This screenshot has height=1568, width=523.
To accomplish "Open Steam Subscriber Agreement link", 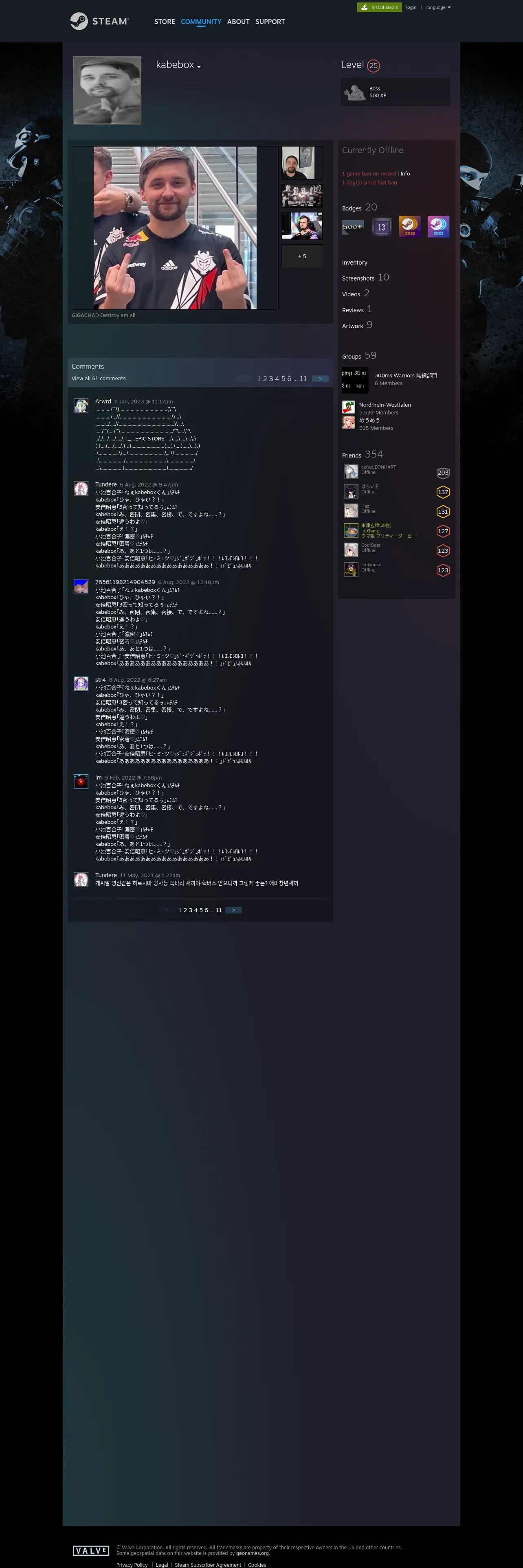I will coord(208,1564).
